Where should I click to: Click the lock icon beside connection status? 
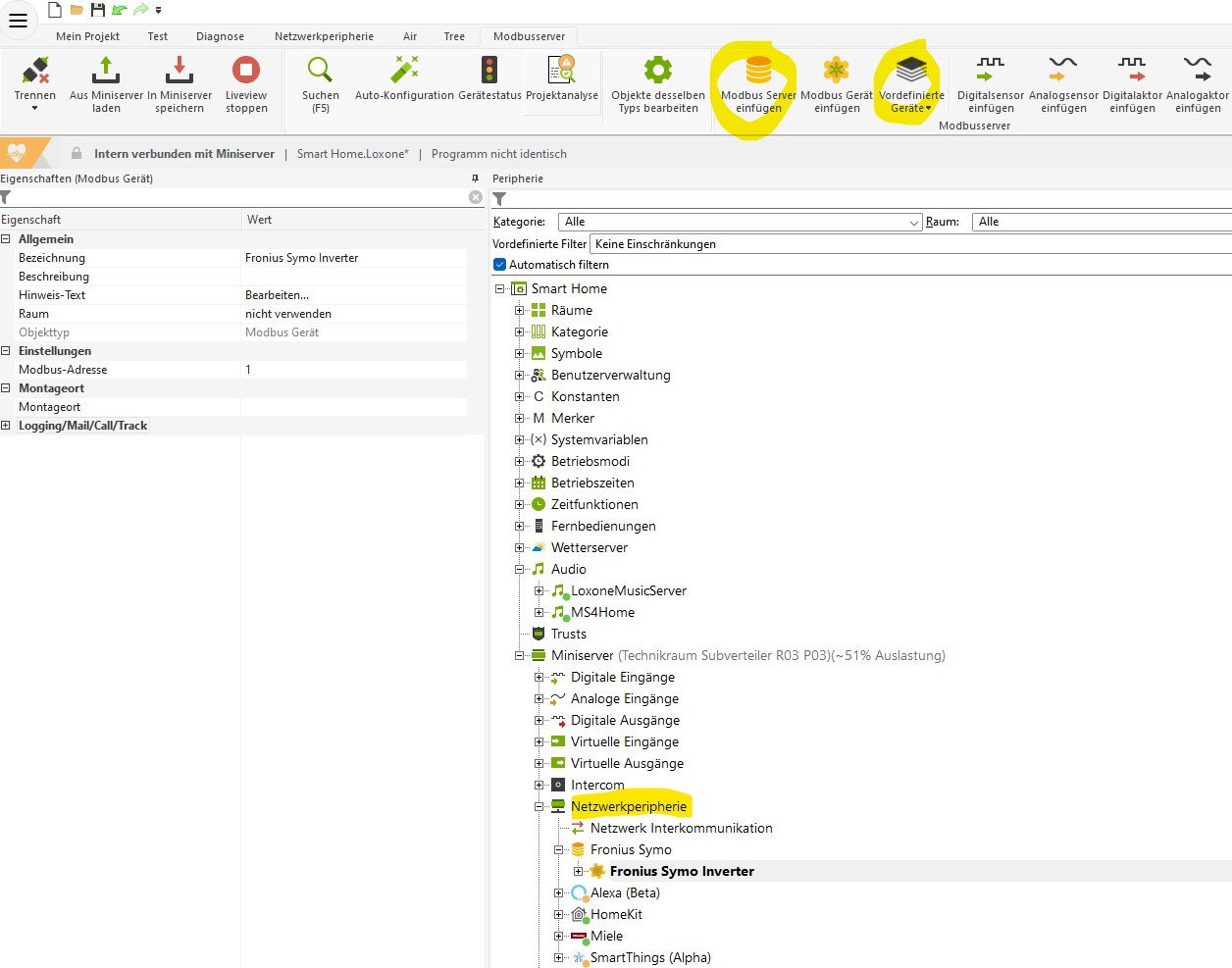pos(77,153)
